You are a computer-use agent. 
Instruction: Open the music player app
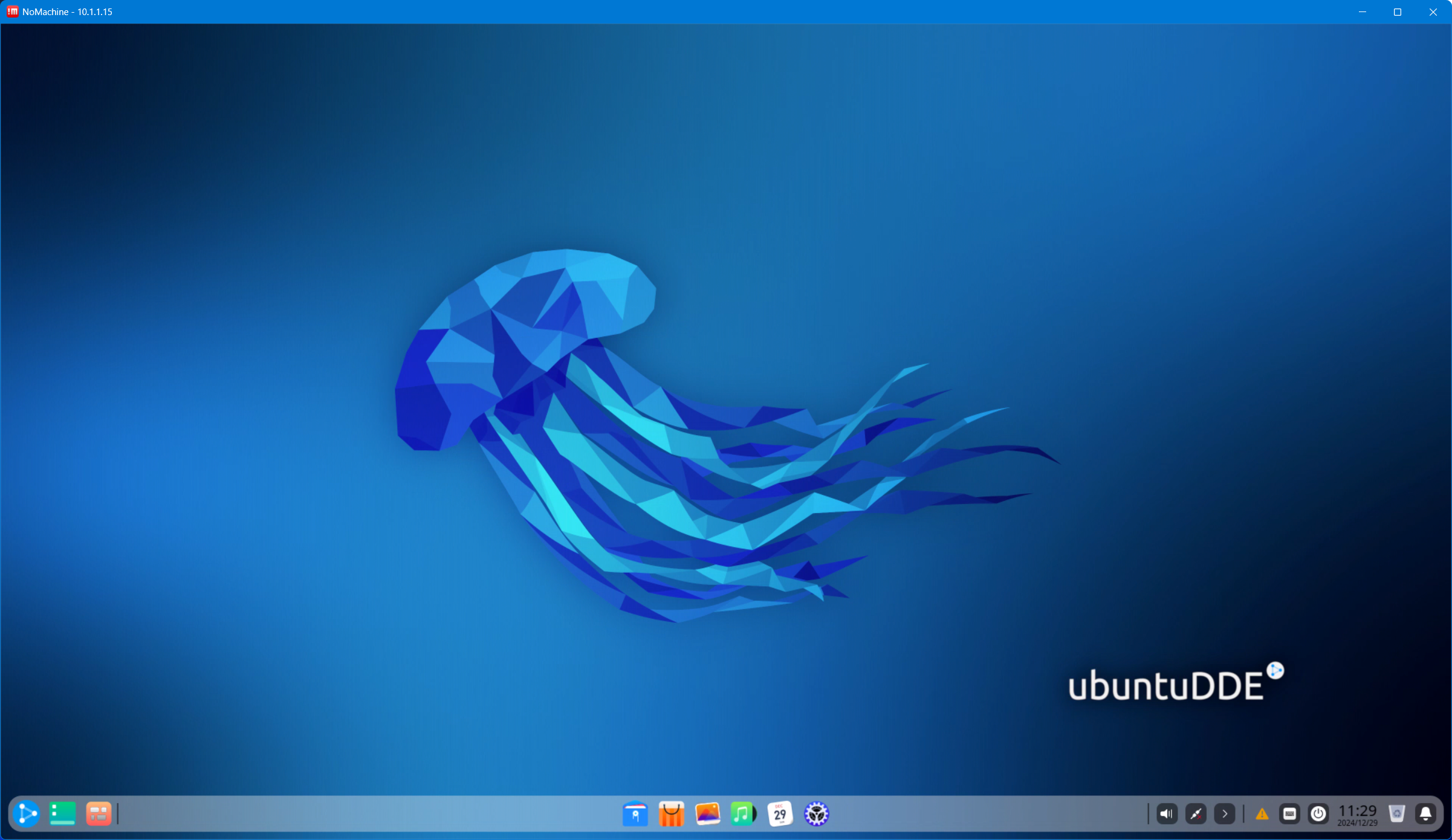pyautogui.click(x=744, y=814)
